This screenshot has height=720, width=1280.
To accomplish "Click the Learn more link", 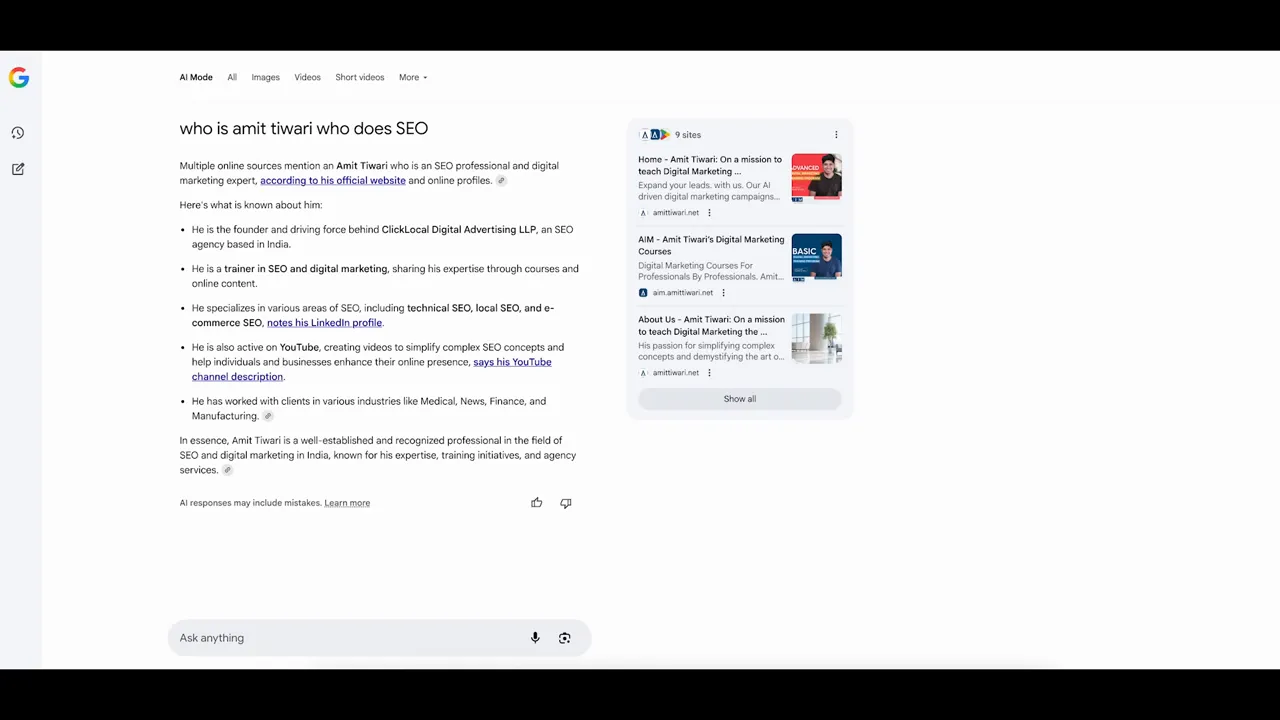I will point(347,503).
